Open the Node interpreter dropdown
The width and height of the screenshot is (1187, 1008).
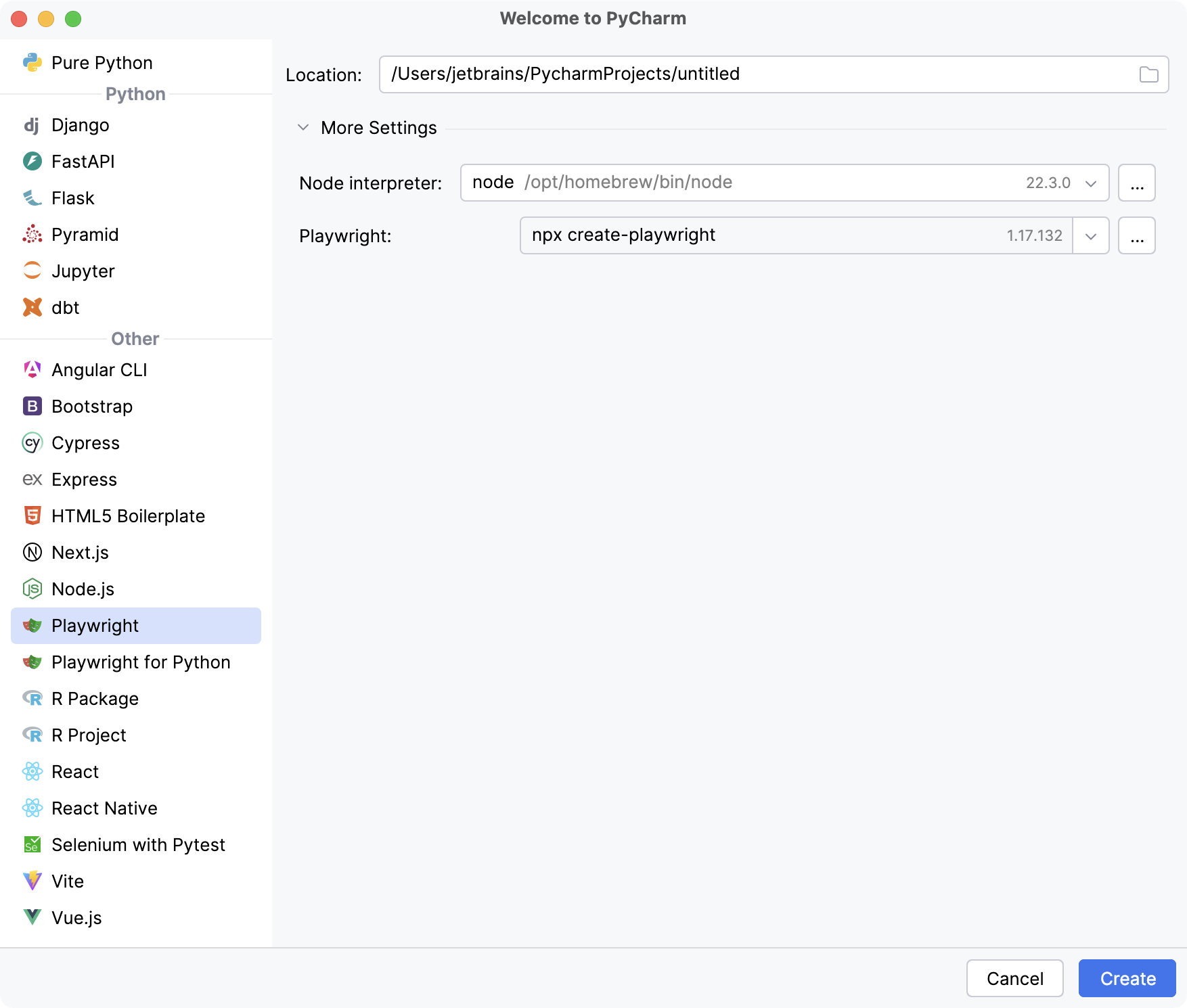1090,183
